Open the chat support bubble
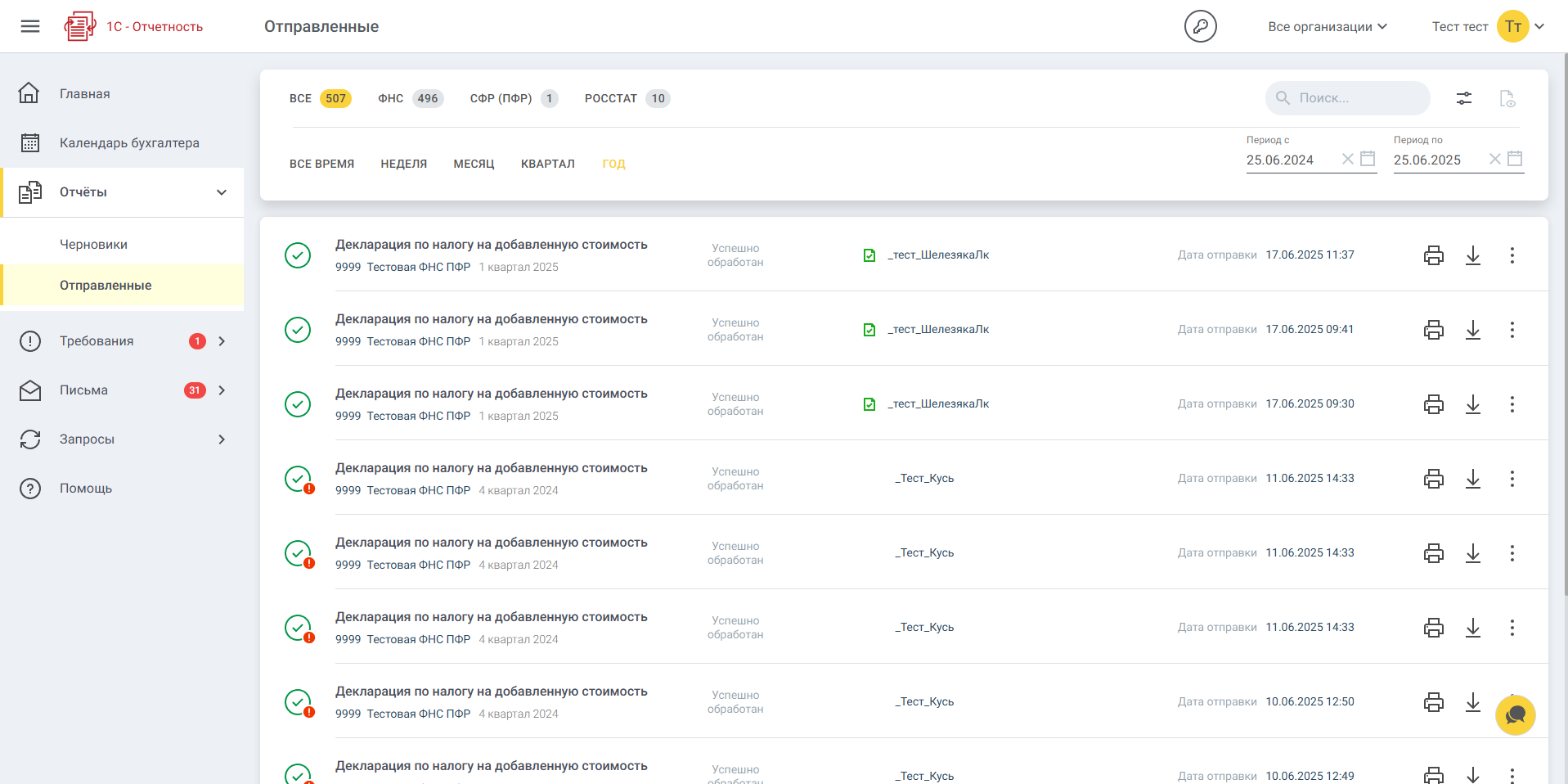 click(1515, 715)
